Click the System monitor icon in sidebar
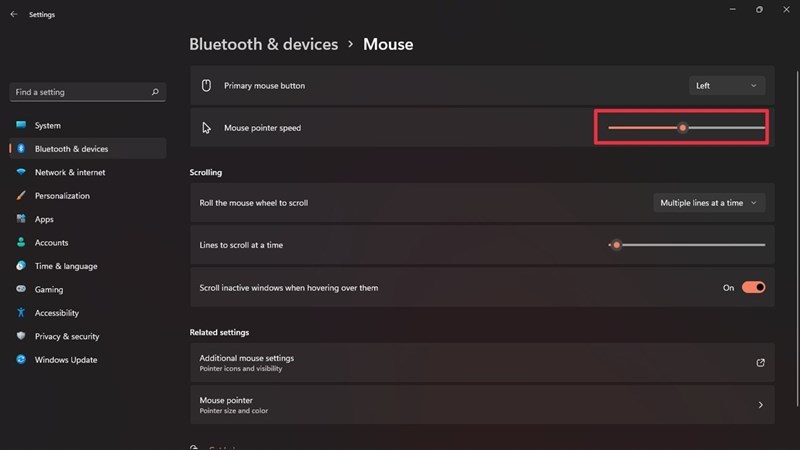This screenshot has width=800, height=450. point(21,125)
